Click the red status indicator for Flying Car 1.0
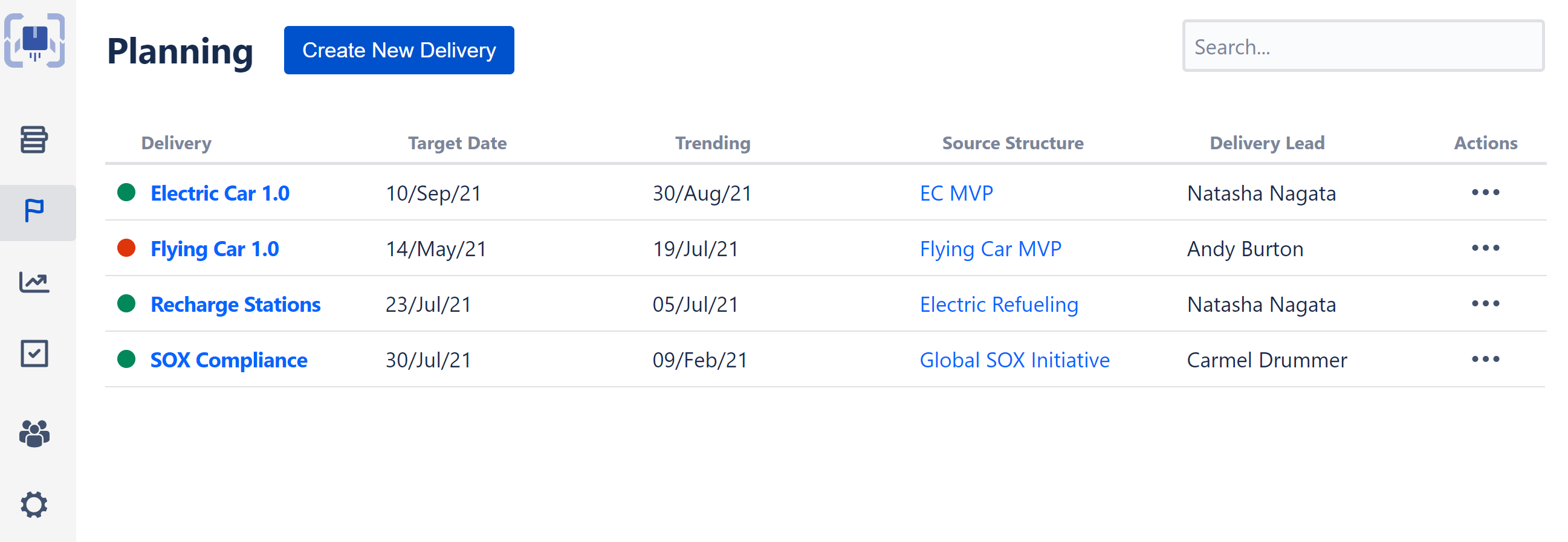This screenshot has width=1568, height=542. point(126,248)
